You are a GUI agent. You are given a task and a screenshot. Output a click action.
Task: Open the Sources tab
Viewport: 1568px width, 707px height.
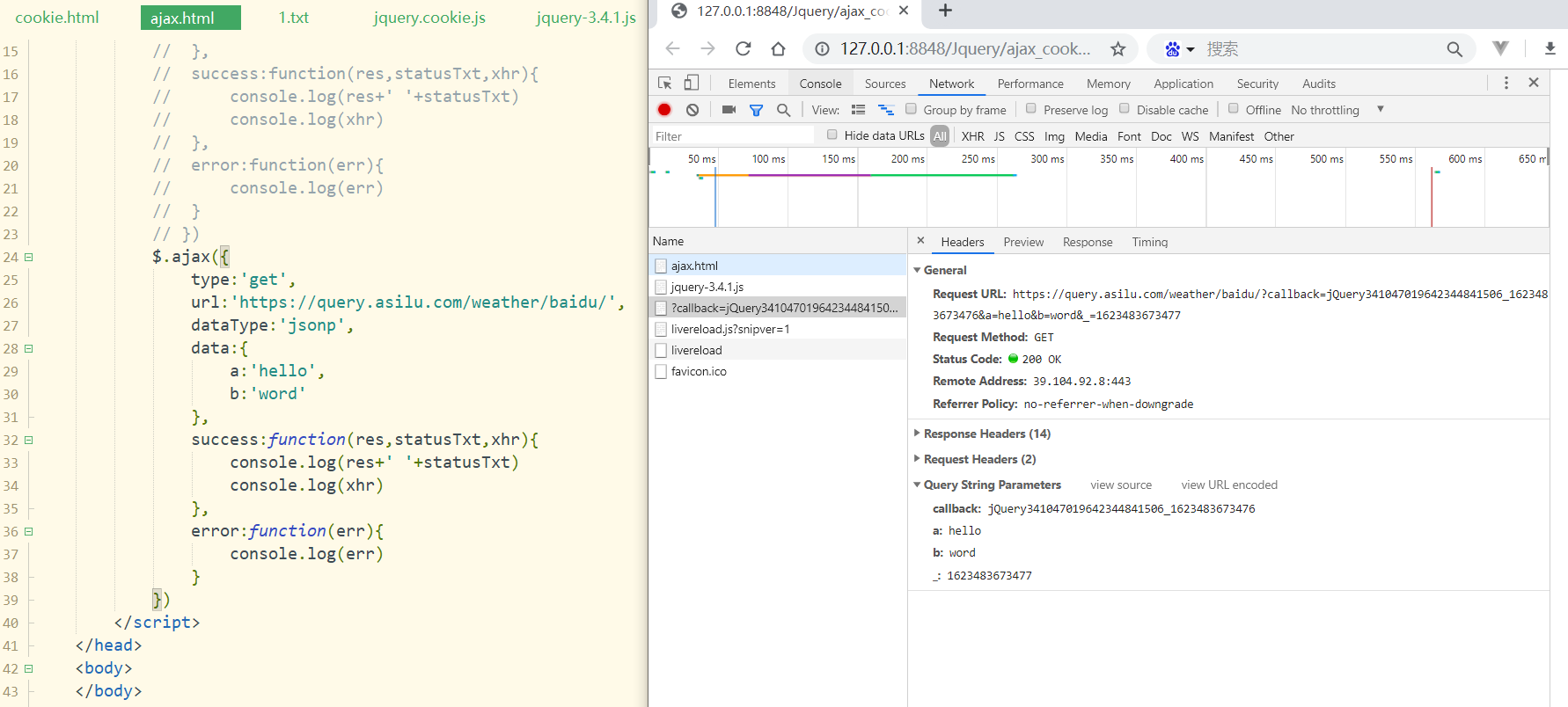885,84
